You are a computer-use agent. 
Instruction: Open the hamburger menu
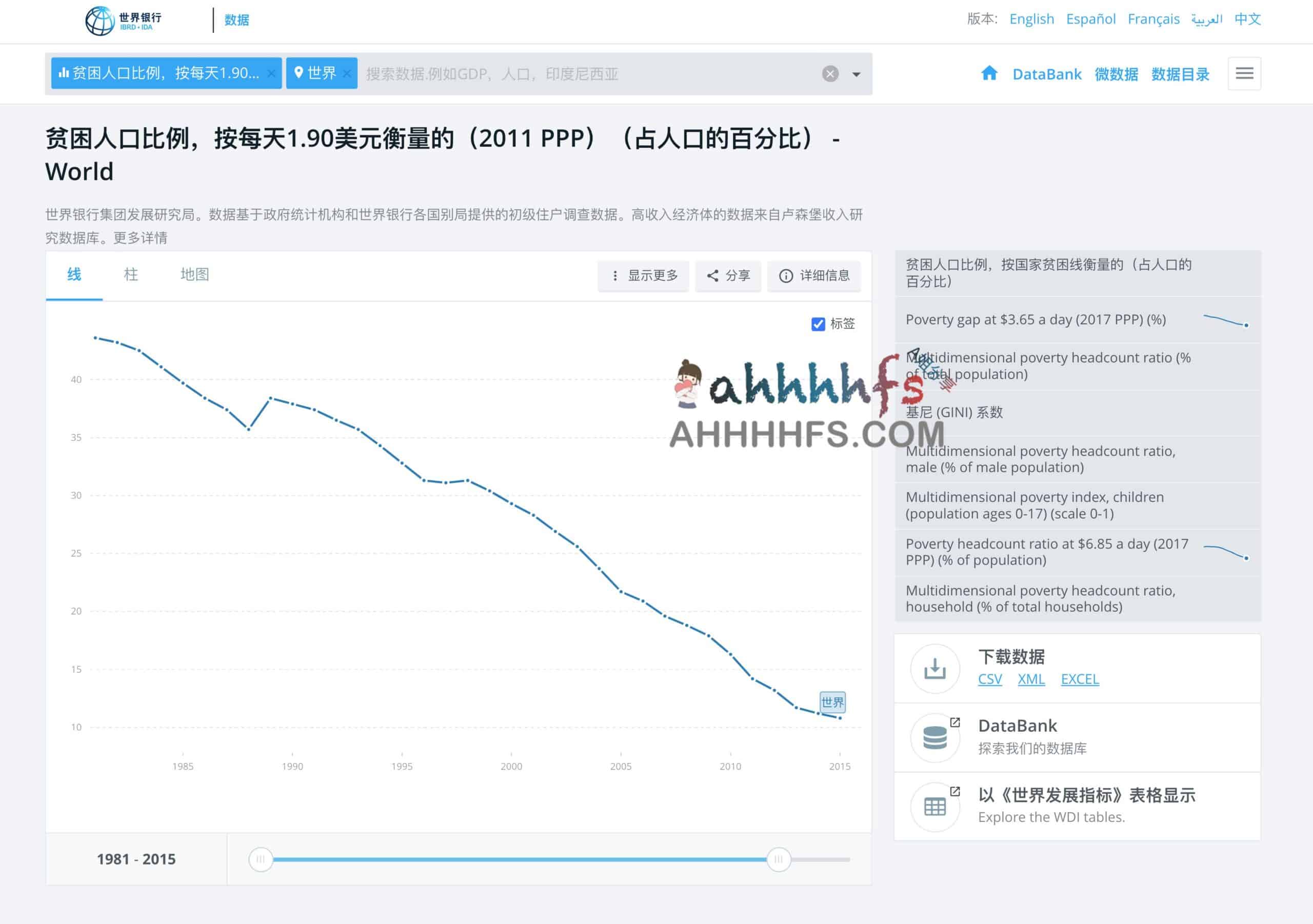pos(1244,73)
